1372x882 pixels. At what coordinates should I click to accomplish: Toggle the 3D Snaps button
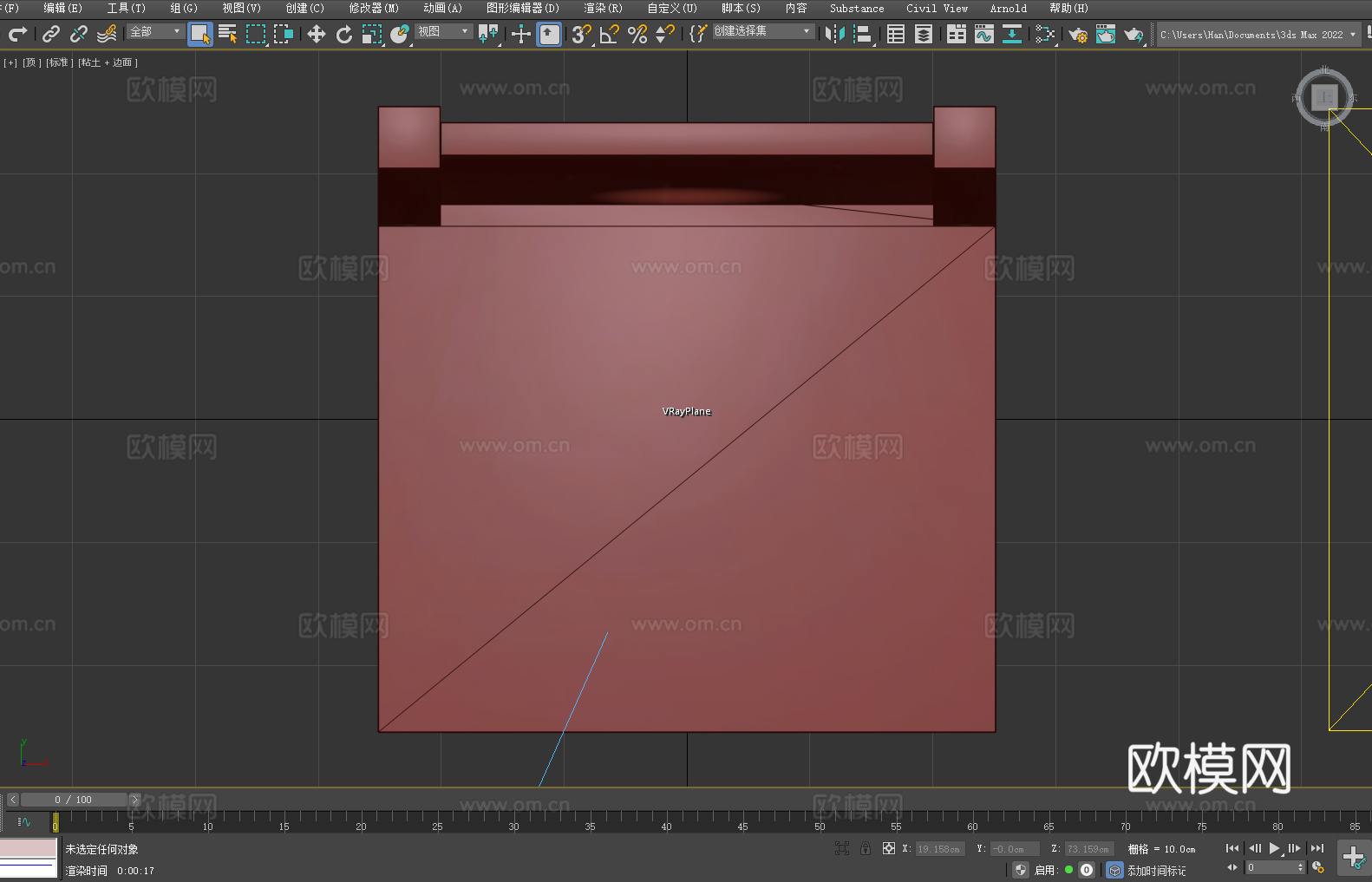point(582,34)
